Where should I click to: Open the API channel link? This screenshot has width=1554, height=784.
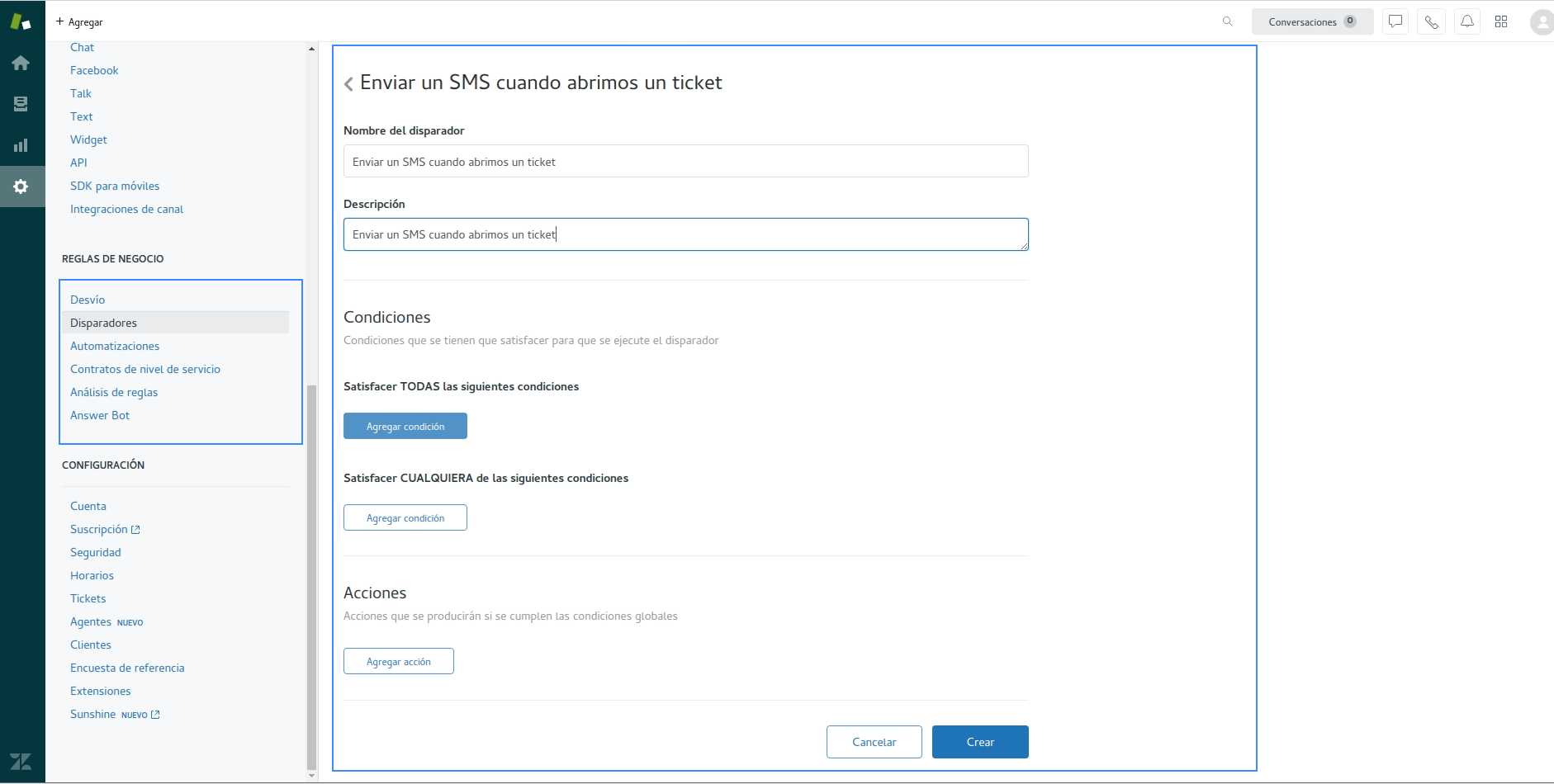tap(78, 163)
